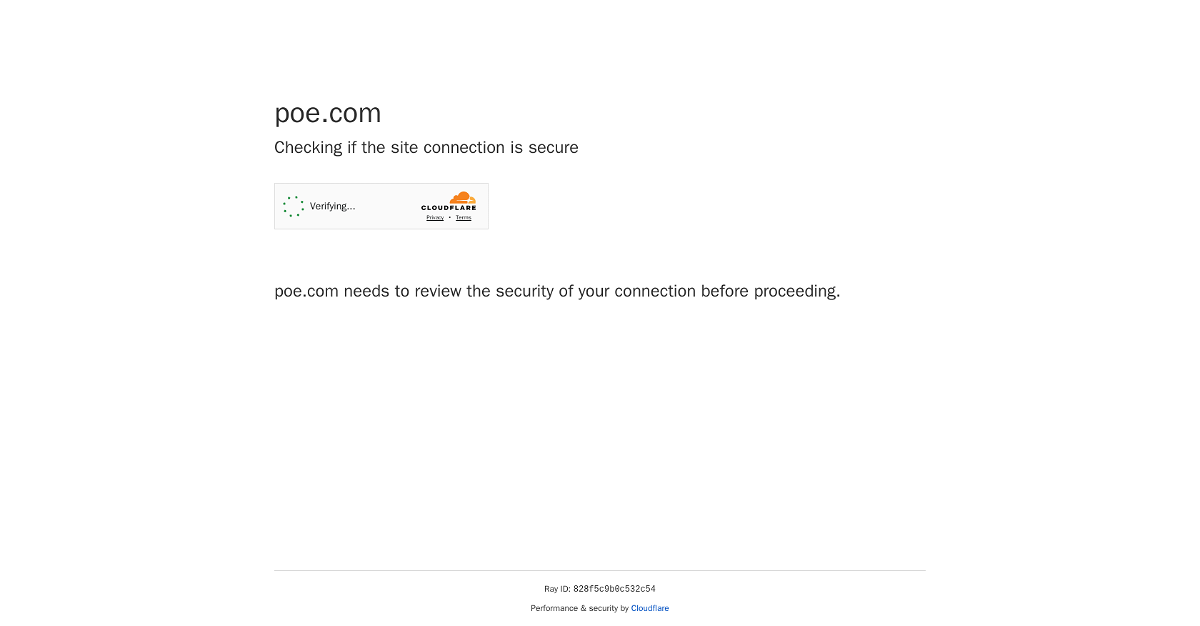Click the word "secure" in the subheading
Screen dimensions: 1200x626
[x=553, y=148]
